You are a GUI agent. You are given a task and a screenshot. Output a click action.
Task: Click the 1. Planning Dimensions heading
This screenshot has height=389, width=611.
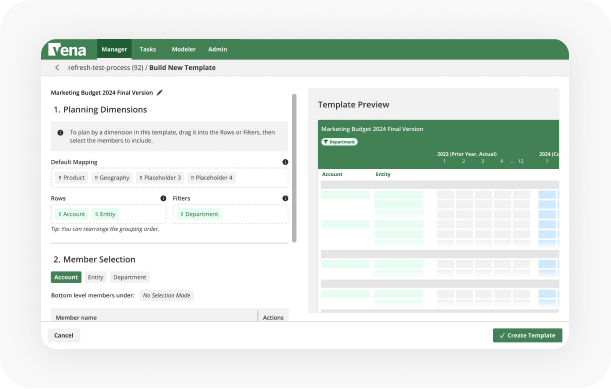(x=101, y=110)
